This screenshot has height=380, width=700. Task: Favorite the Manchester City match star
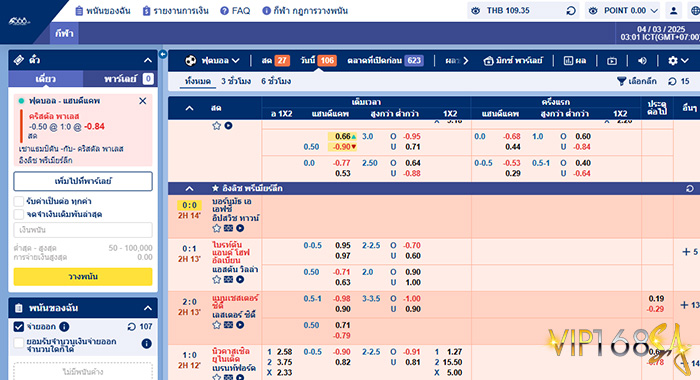pyautogui.click(x=217, y=325)
